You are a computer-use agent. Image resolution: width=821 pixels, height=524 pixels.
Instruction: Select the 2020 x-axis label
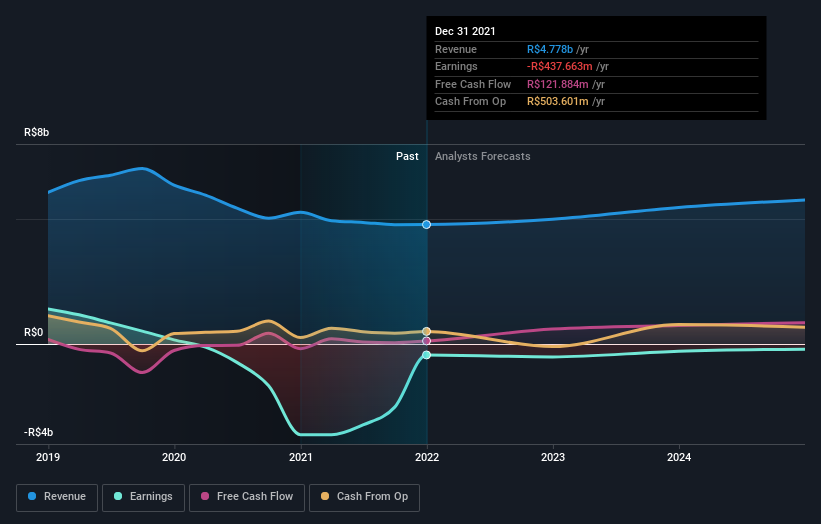click(x=174, y=457)
